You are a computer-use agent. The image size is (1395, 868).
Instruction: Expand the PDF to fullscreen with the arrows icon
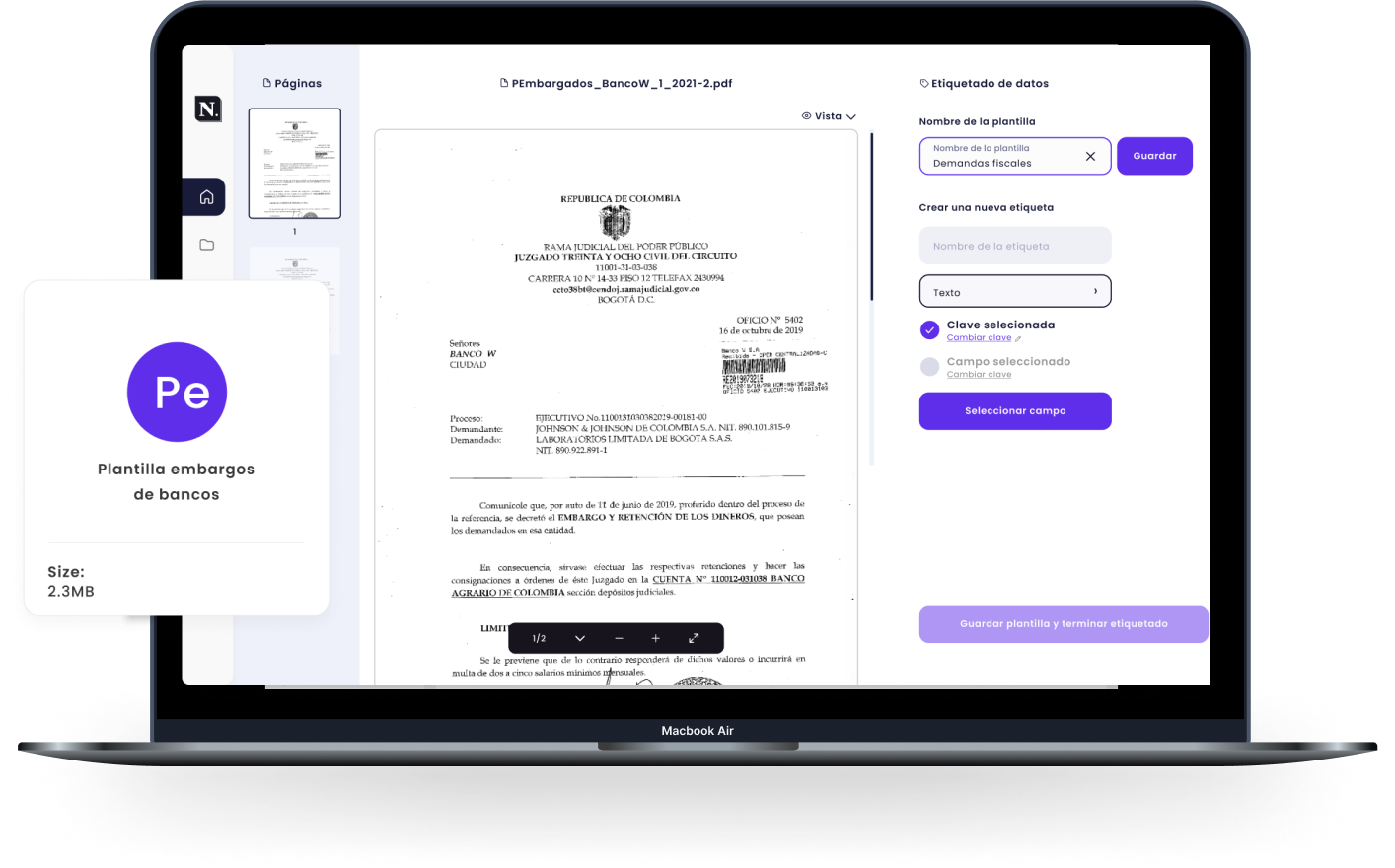(x=693, y=638)
